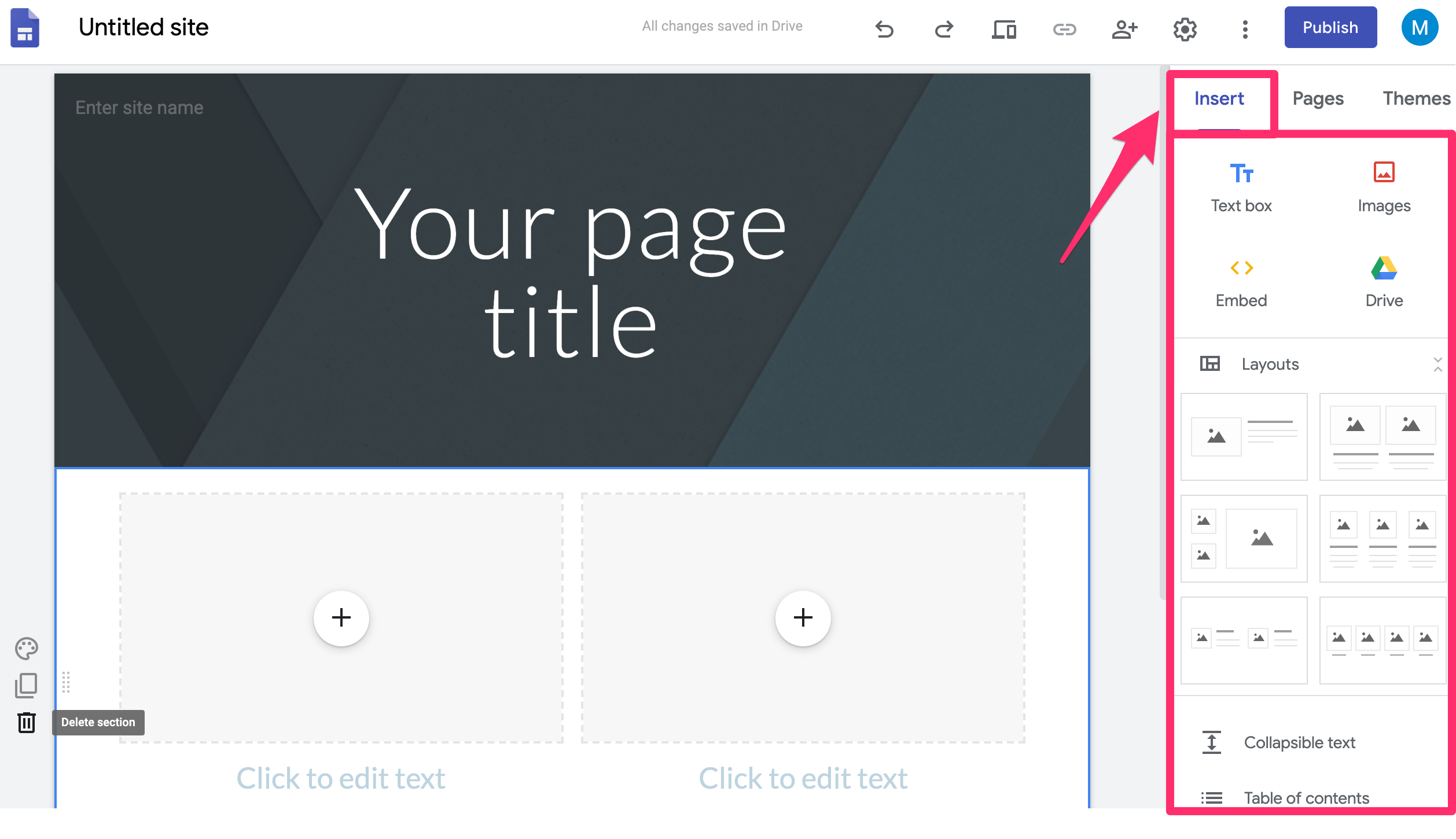Duplicate section using the copy icon
The width and height of the screenshot is (1456, 839).
point(27,685)
